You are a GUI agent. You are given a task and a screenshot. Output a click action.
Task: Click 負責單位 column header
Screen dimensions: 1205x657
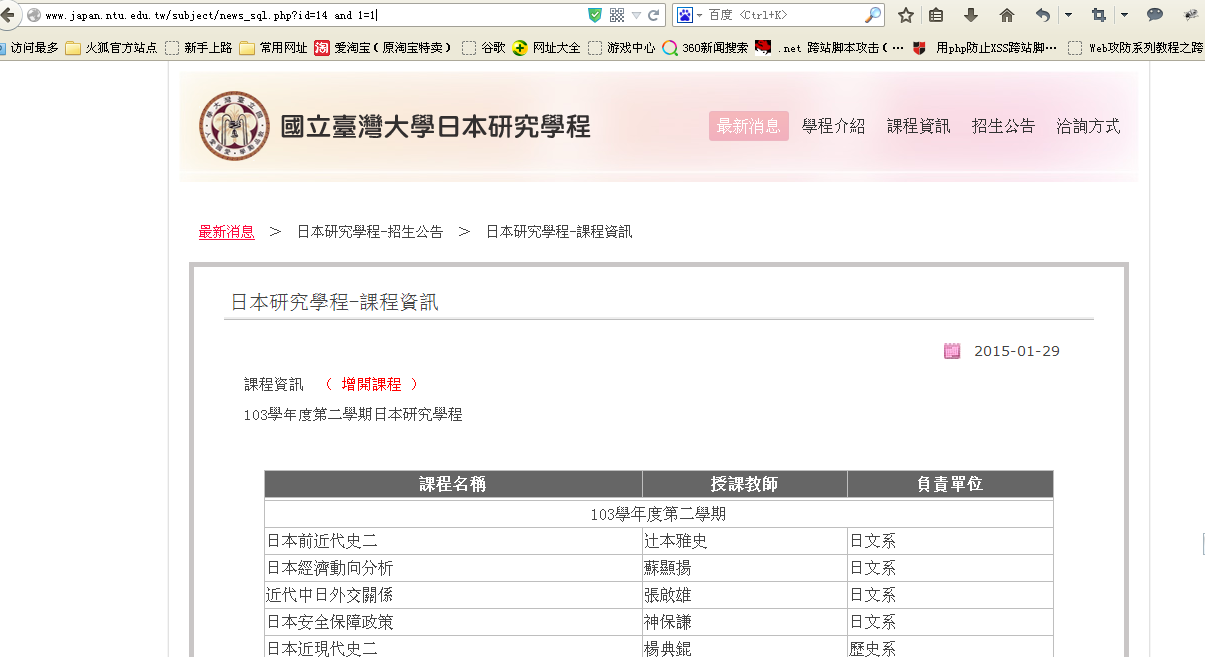[950, 484]
